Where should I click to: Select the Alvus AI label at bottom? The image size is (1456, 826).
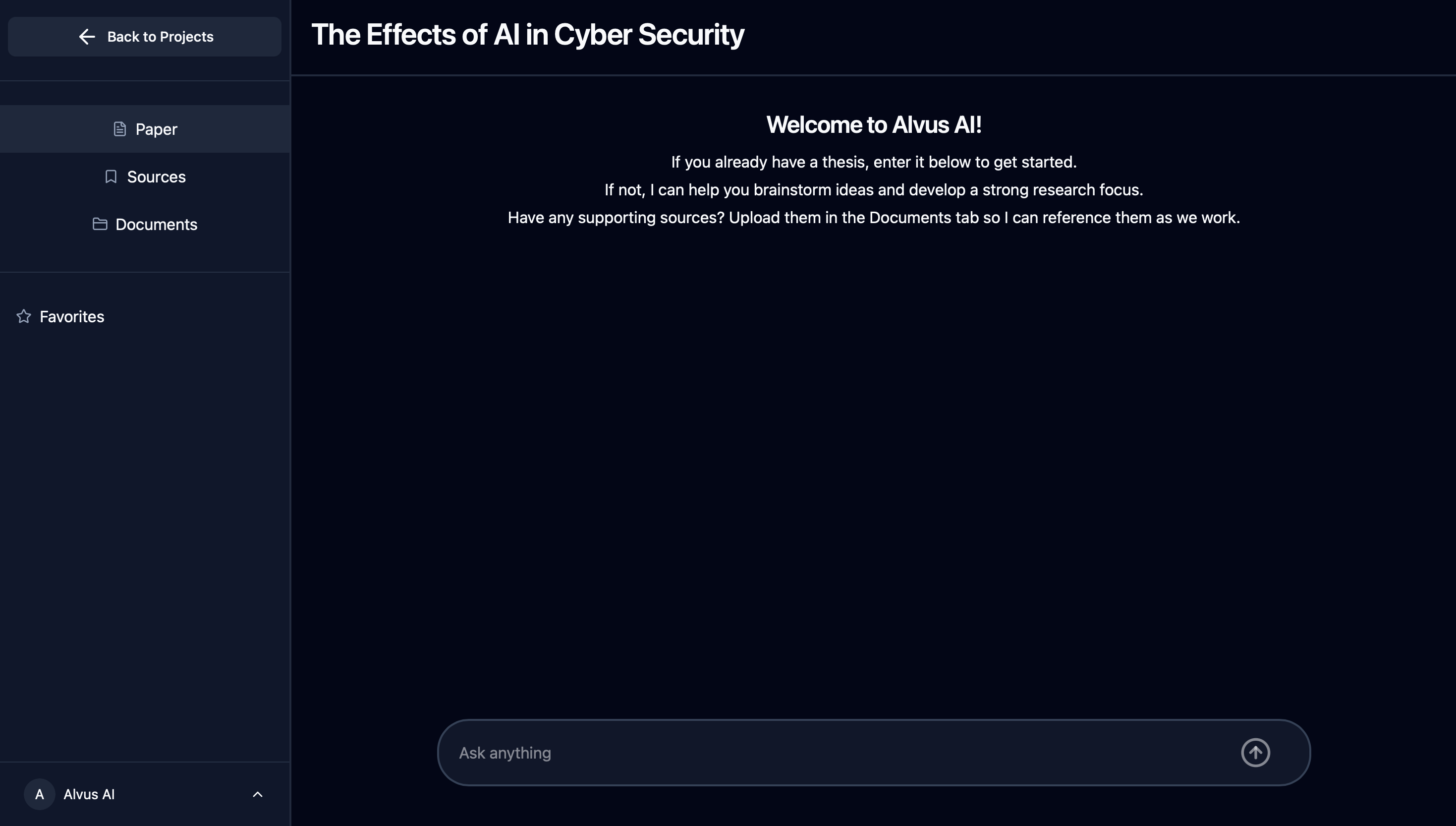click(x=88, y=794)
